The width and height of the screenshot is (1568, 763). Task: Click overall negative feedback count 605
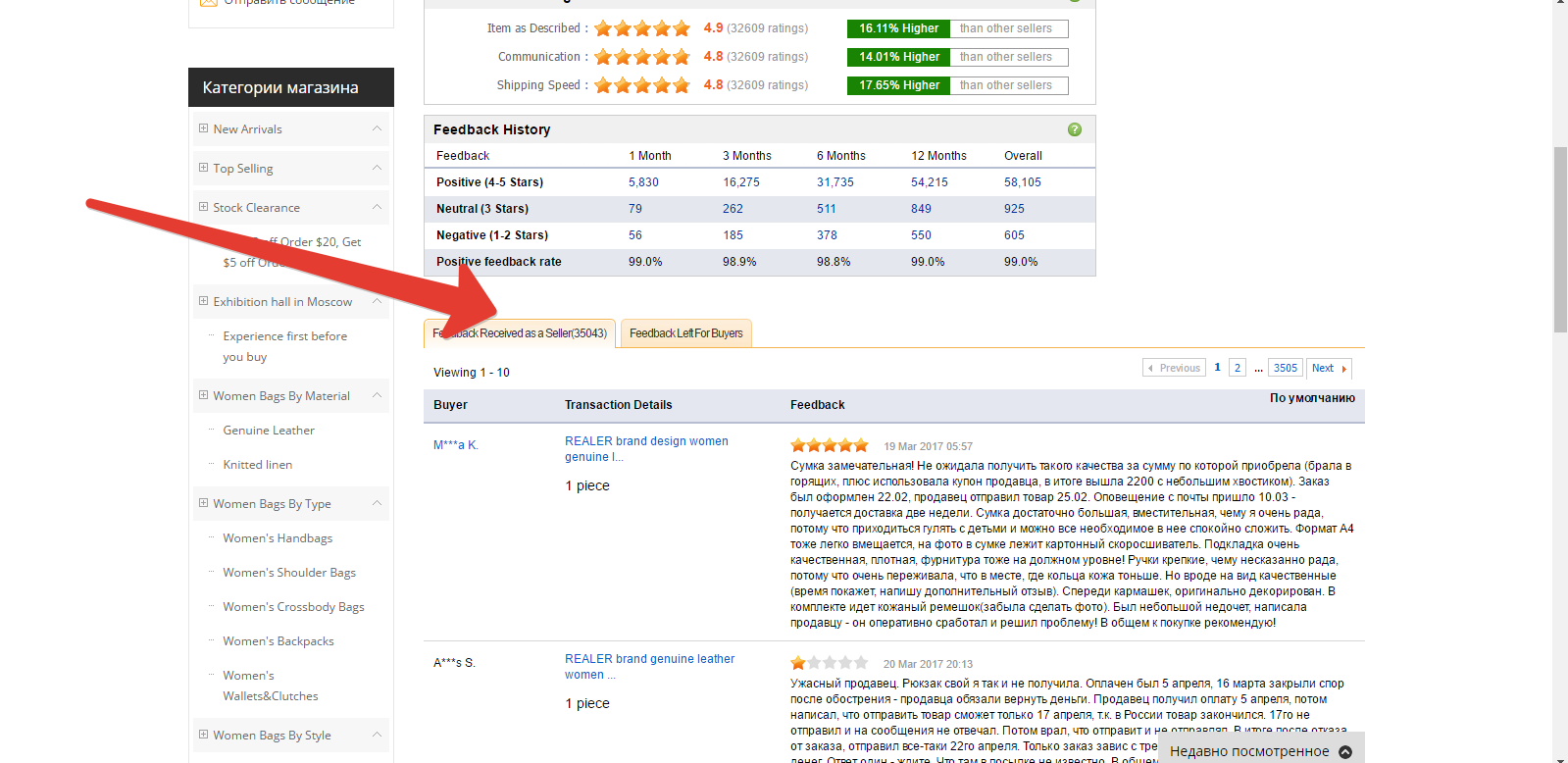pos(1014,235)
